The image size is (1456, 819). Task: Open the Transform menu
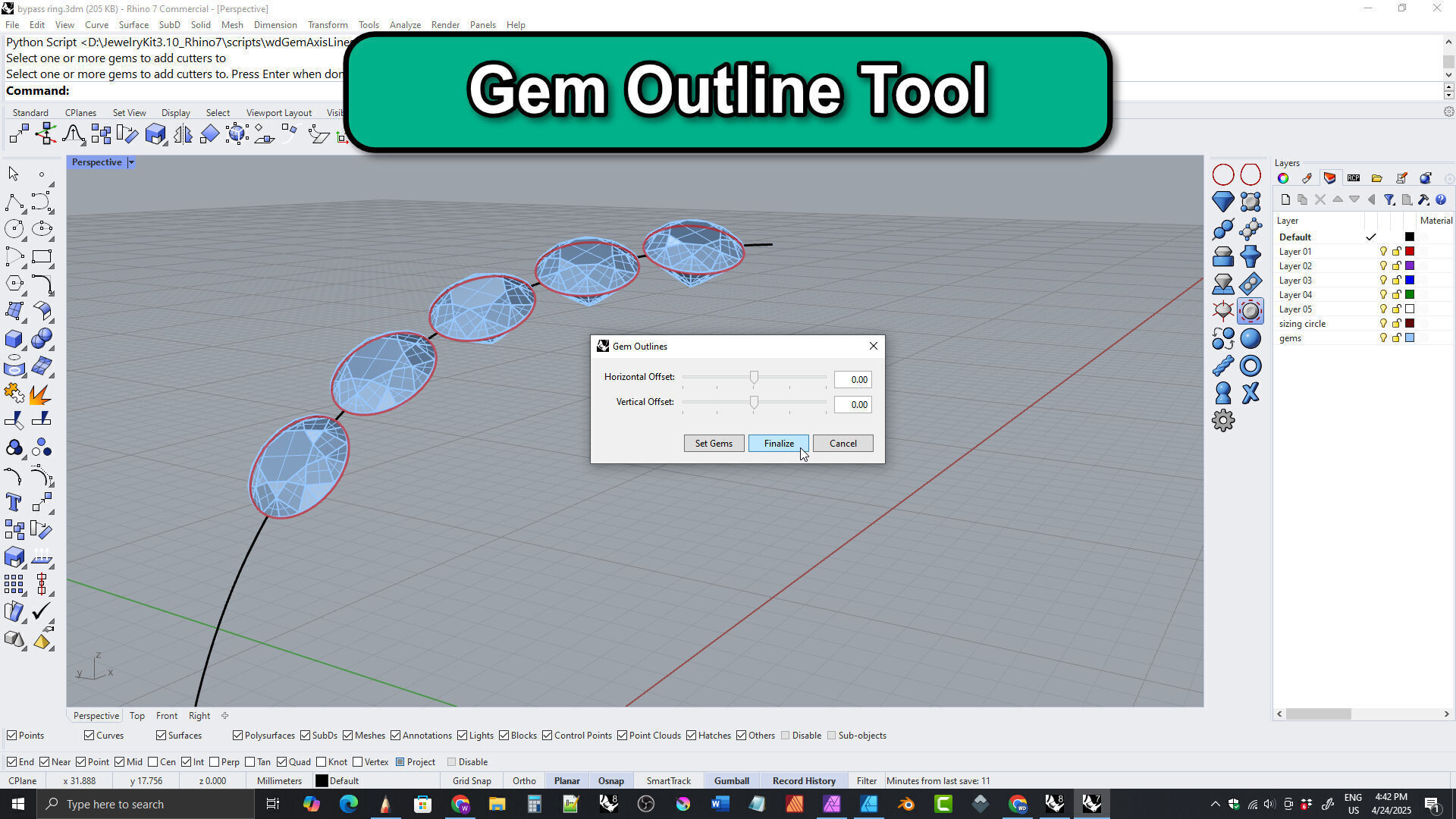(327, 25)
